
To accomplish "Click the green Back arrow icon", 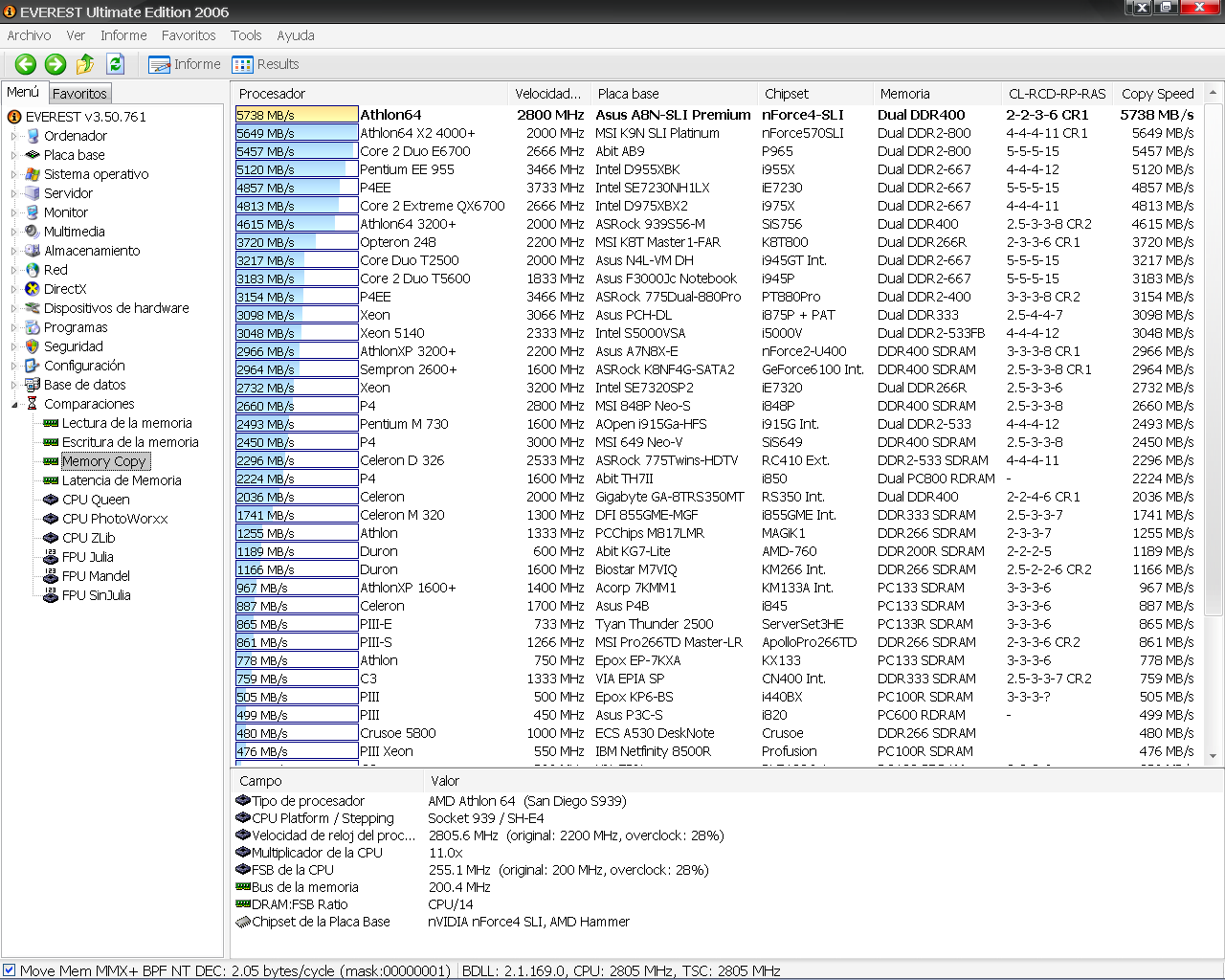I will tap(26, 64).
